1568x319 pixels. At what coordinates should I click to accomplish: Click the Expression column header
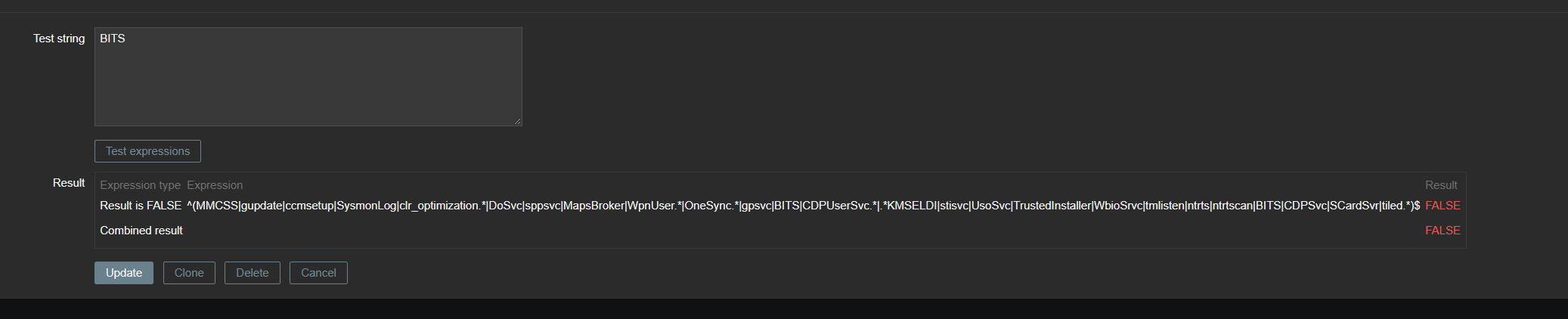click(215, 185)
